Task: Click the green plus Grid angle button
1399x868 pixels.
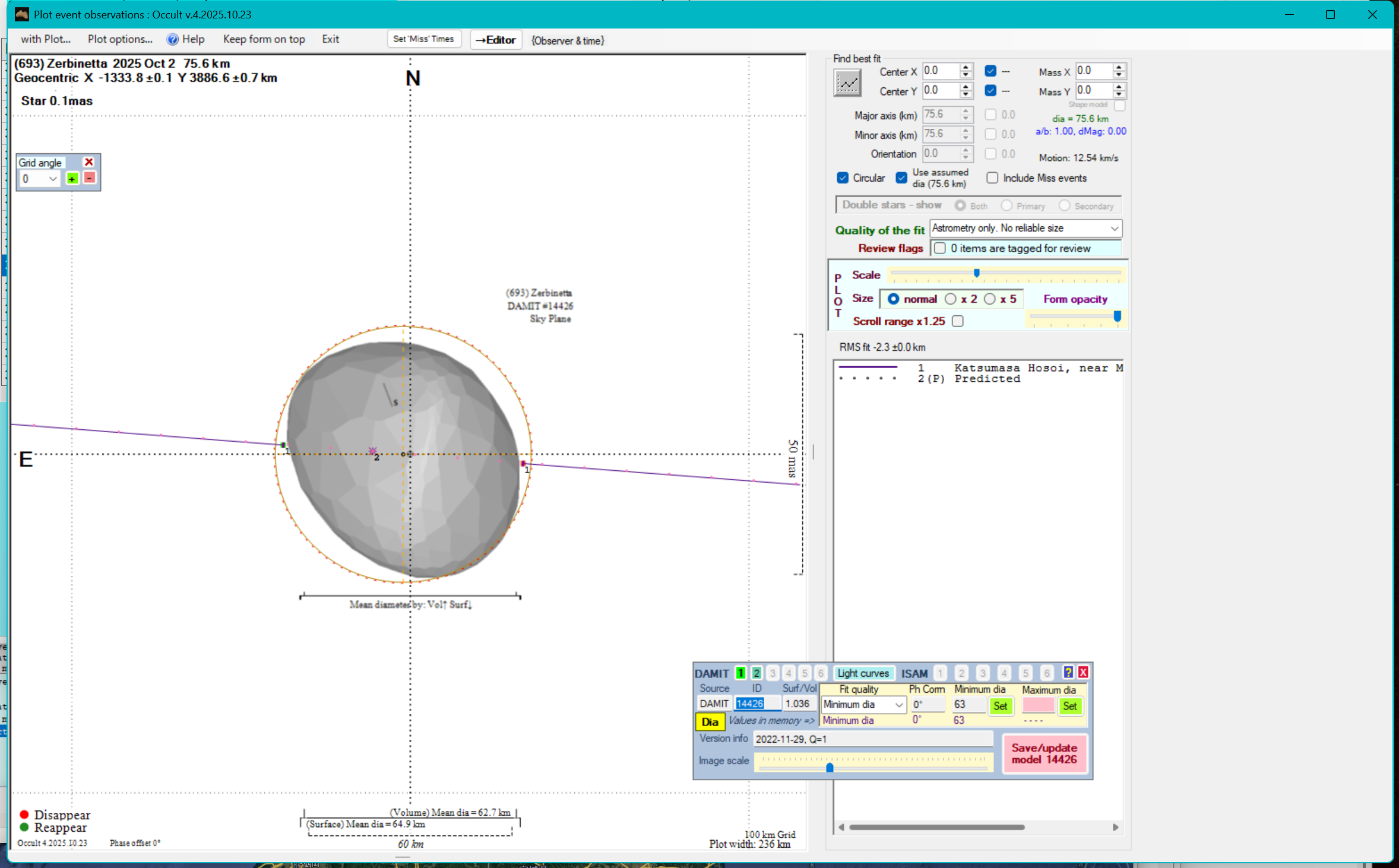Action: coord(72,179)
